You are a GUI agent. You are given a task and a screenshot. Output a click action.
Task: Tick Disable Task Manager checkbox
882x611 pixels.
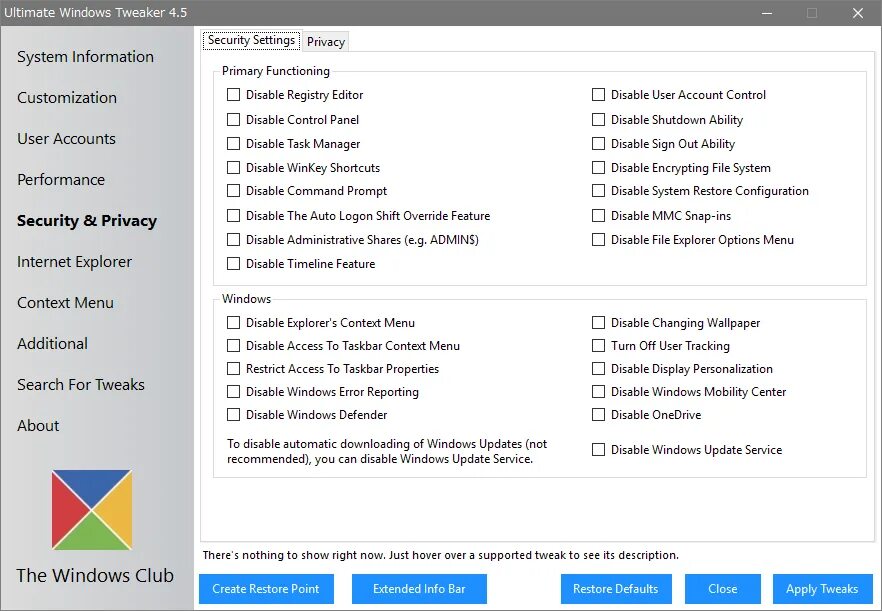pyautogui.click(x=233, y=143)
